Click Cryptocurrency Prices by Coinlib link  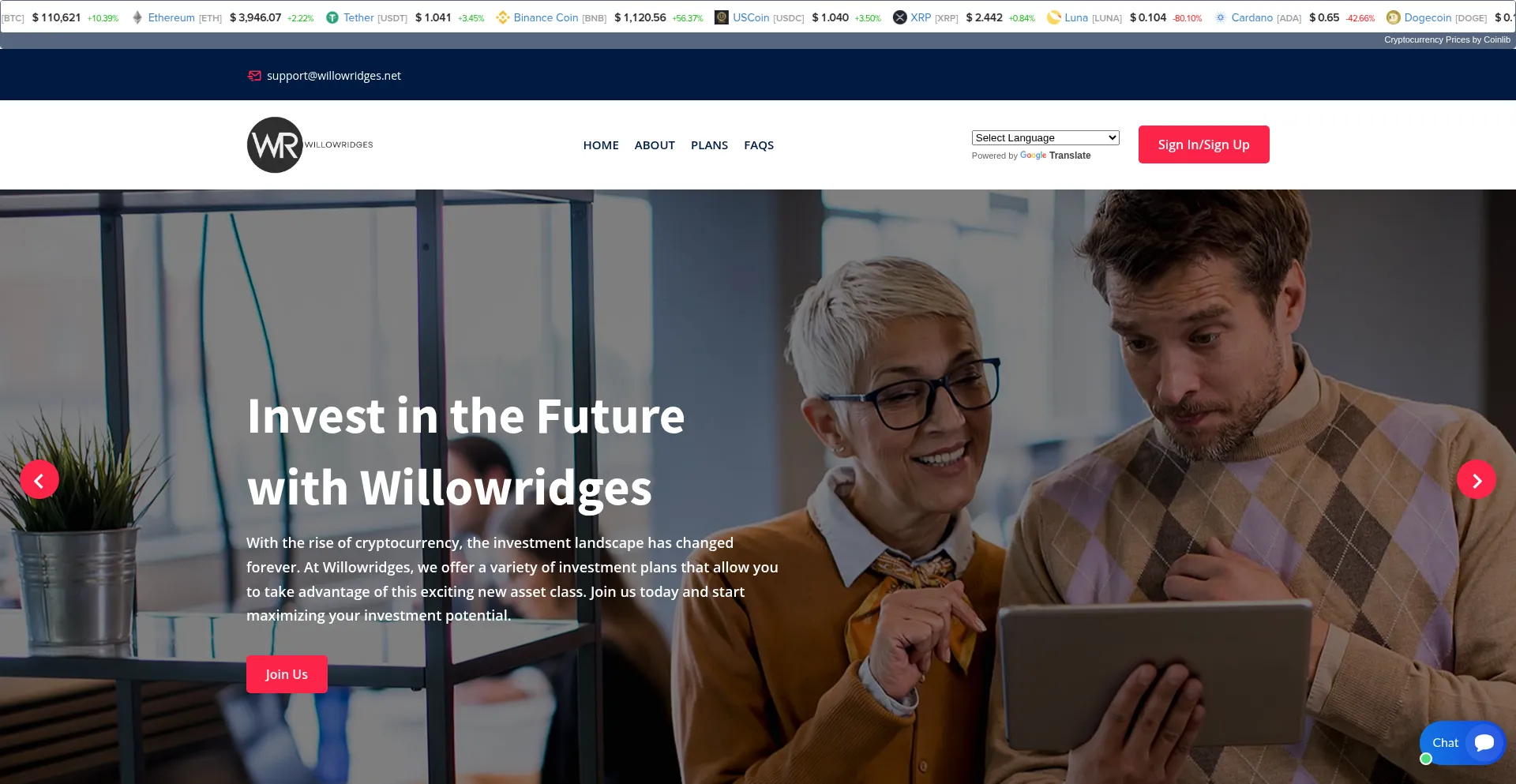pos(1447,39)
